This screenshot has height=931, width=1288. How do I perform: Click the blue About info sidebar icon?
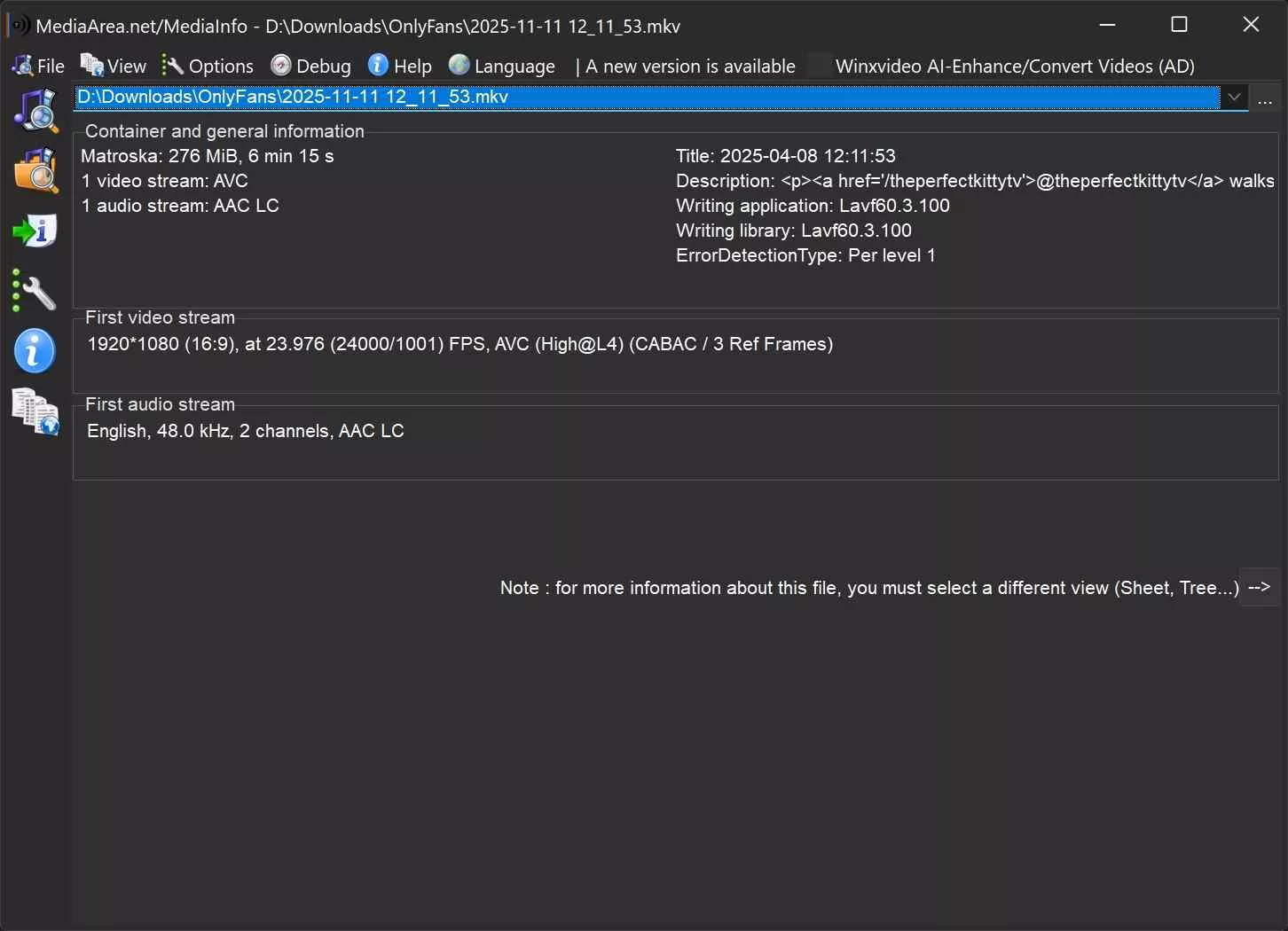click(35, 351)
